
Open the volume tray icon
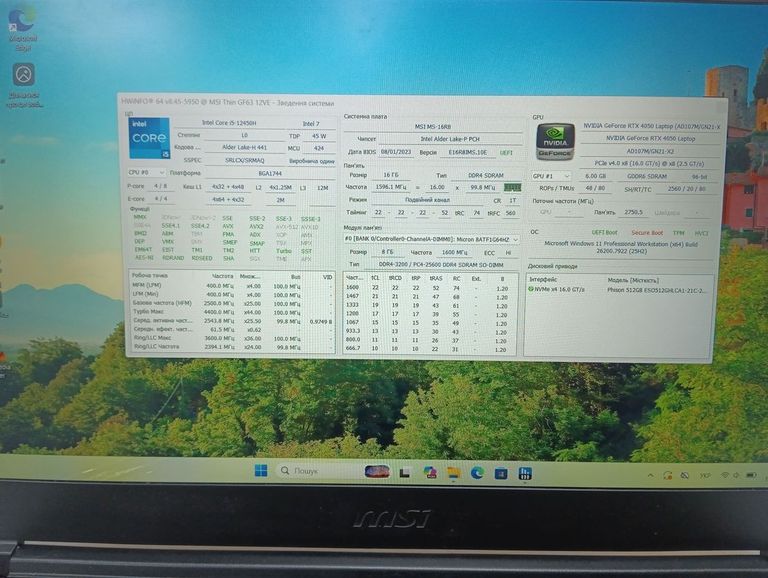736,475
